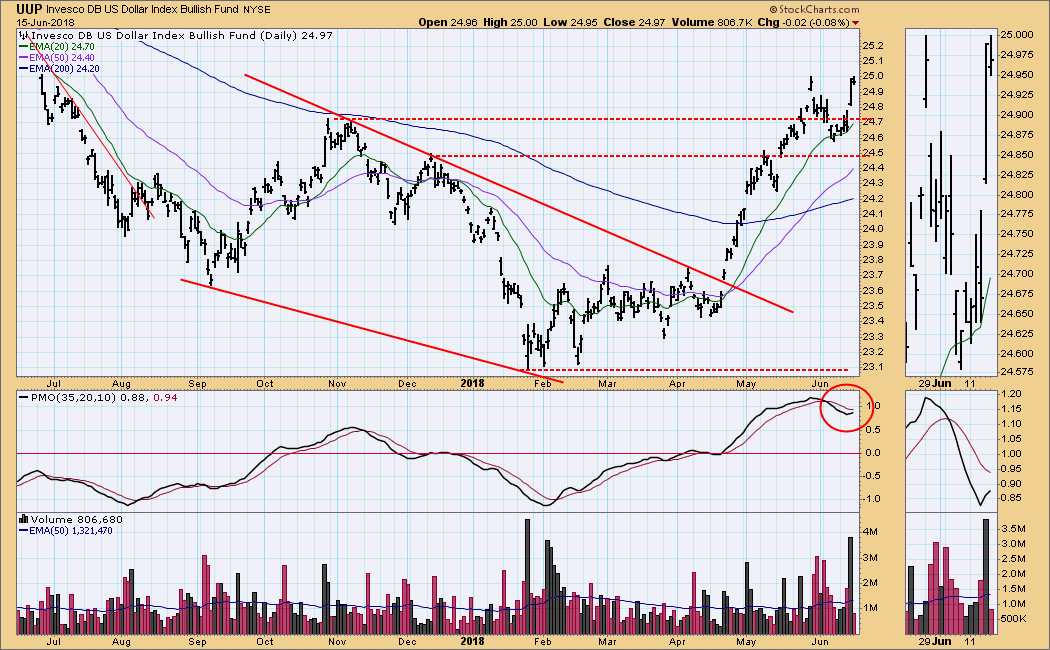Click the High 25.00 header value

click(x=510, y=22)
